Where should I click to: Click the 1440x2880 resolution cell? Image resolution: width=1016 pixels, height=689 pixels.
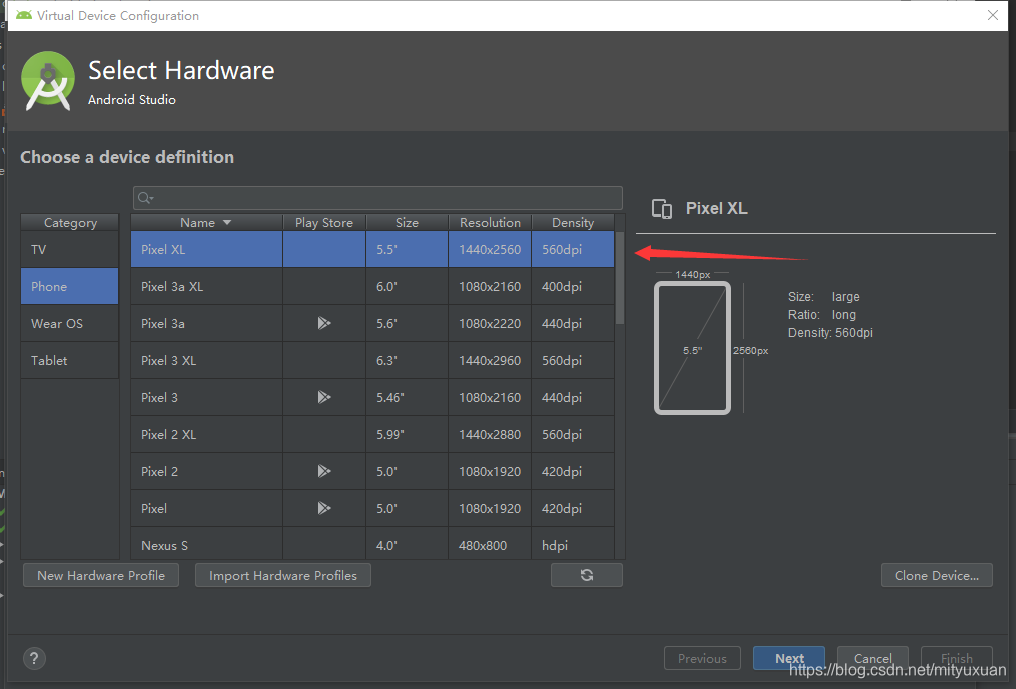[x=490, y=434]
